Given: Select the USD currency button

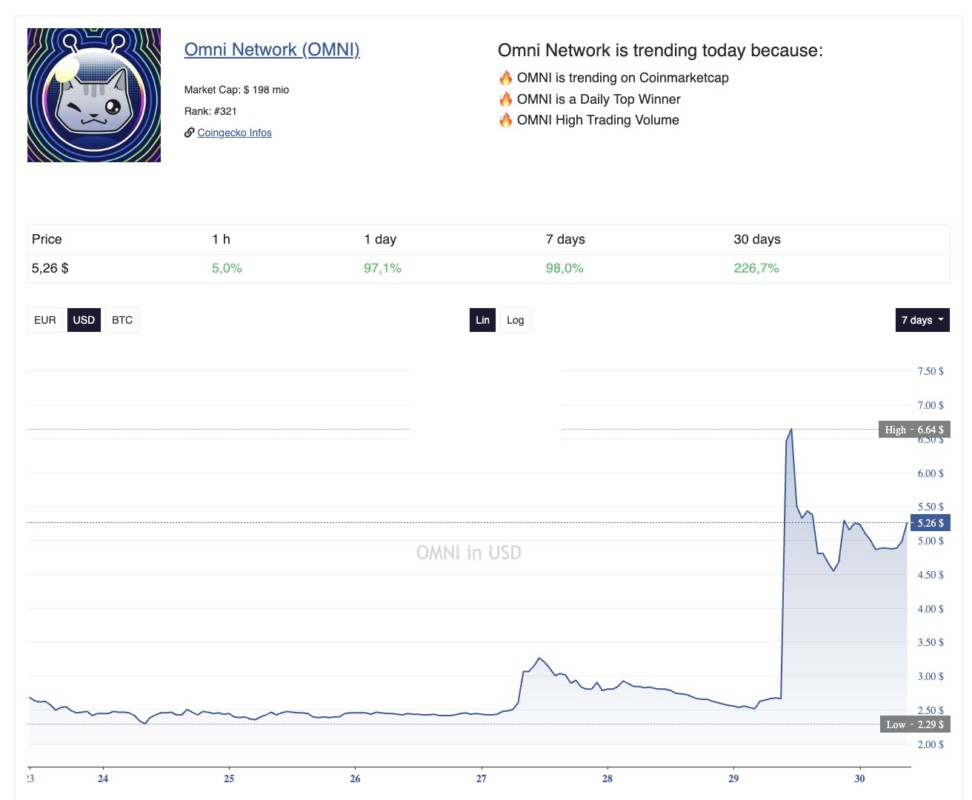Looking at the screenshot, I should tap(84, 320).
